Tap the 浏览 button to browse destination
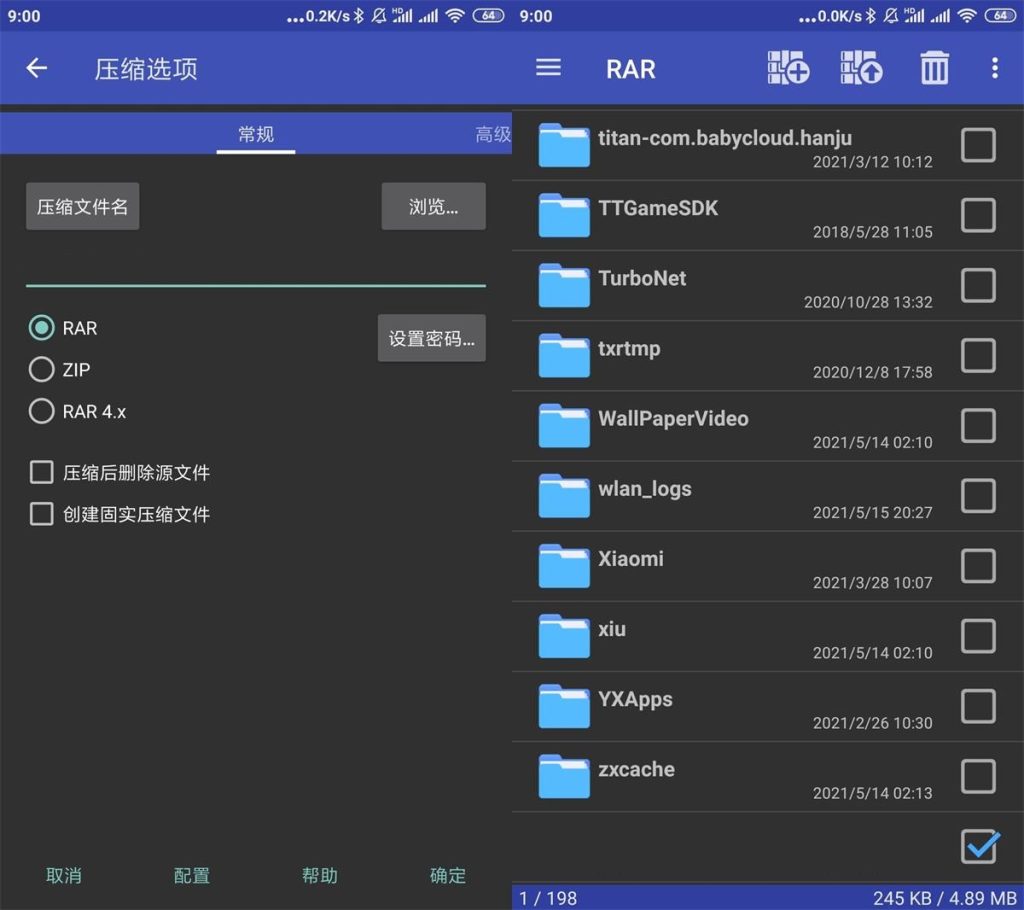 (x=433, y=206)
